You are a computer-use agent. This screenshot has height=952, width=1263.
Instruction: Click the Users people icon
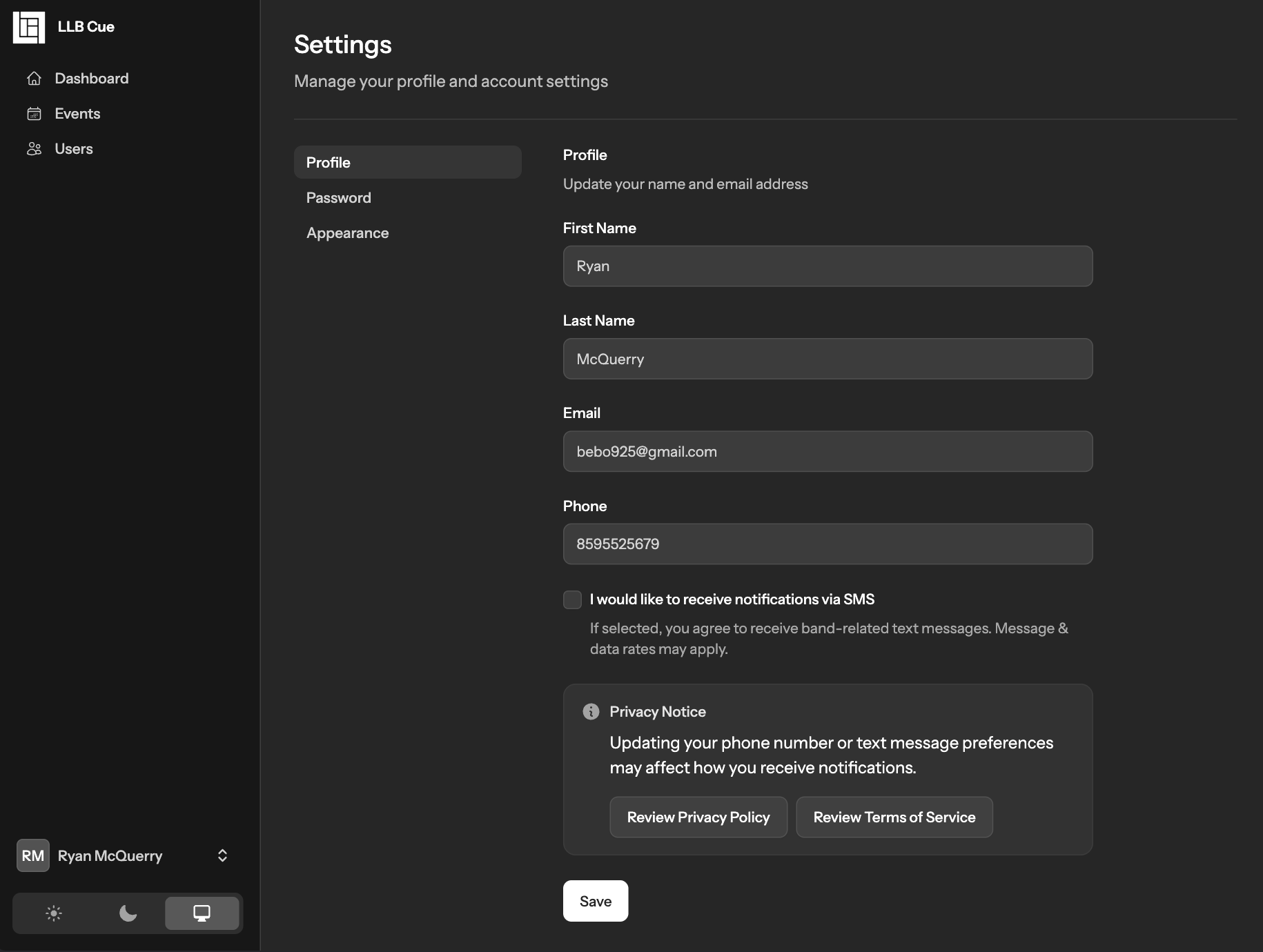pos(34,149)
